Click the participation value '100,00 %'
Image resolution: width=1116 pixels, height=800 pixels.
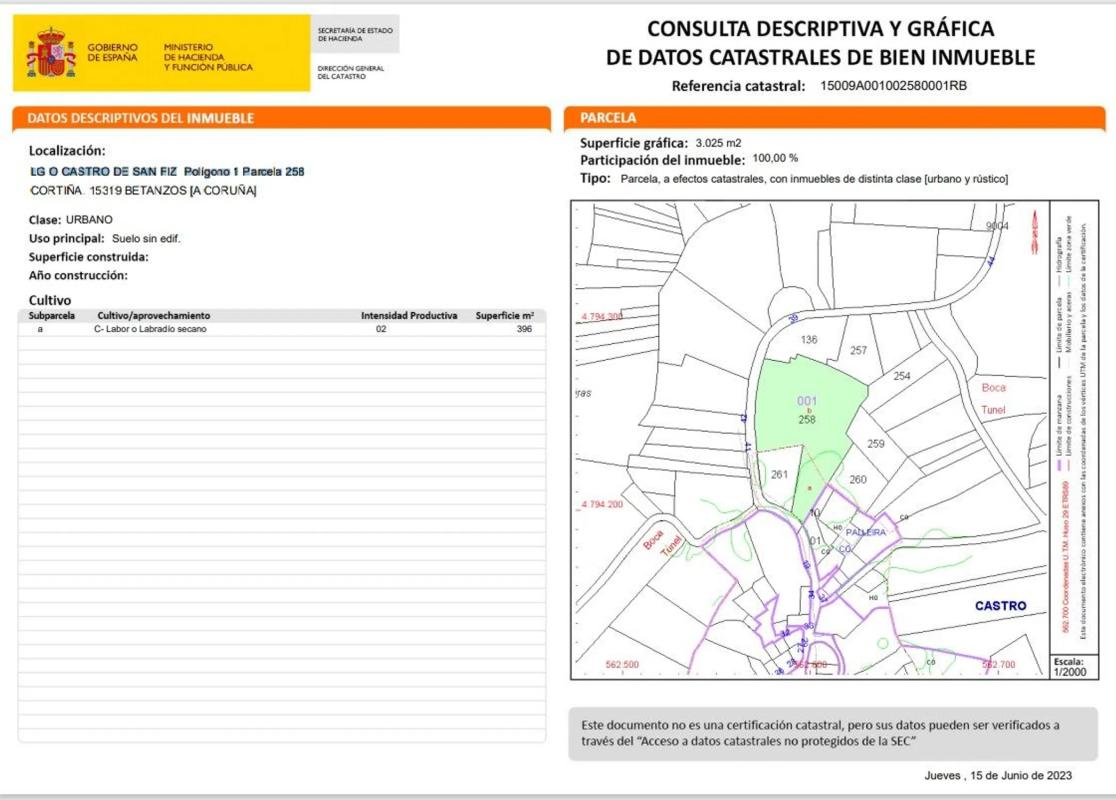point(775,158)
